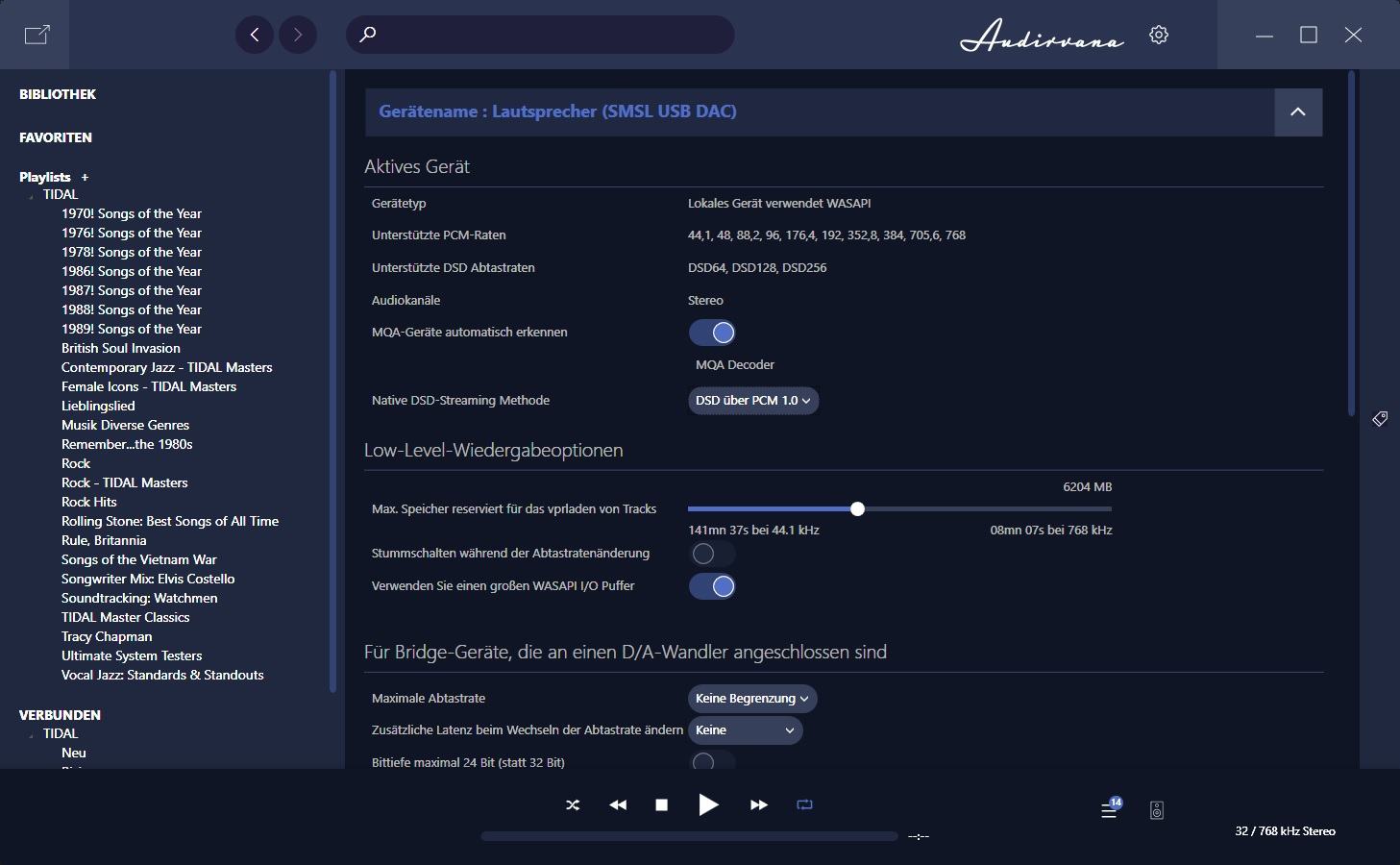1400x865 pixels.
Task: Collapse the TIDAL node under VERBUNDEN
Action: (x=32, y=734)
